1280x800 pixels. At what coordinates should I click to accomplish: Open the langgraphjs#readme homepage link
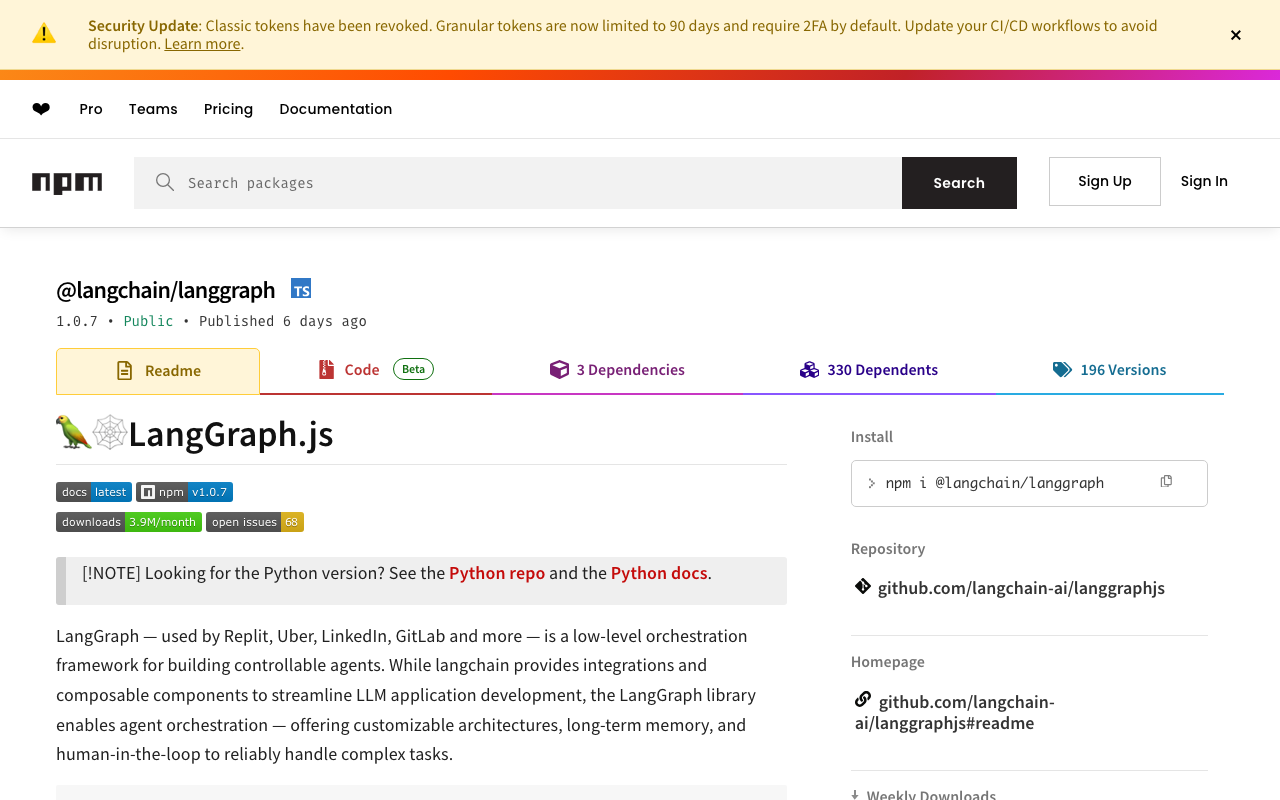point(955,712)
